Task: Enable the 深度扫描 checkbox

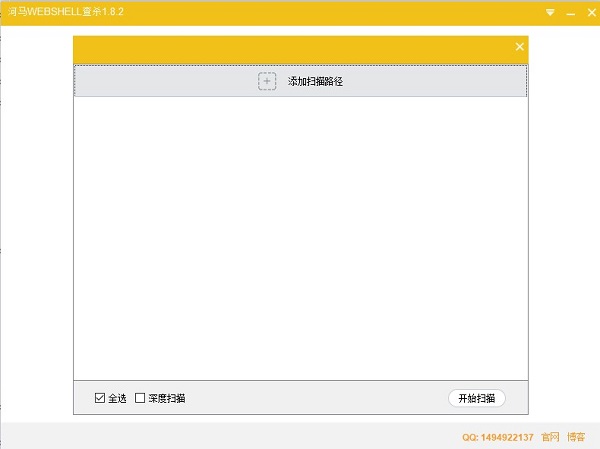Action: (x=140, y=398)
